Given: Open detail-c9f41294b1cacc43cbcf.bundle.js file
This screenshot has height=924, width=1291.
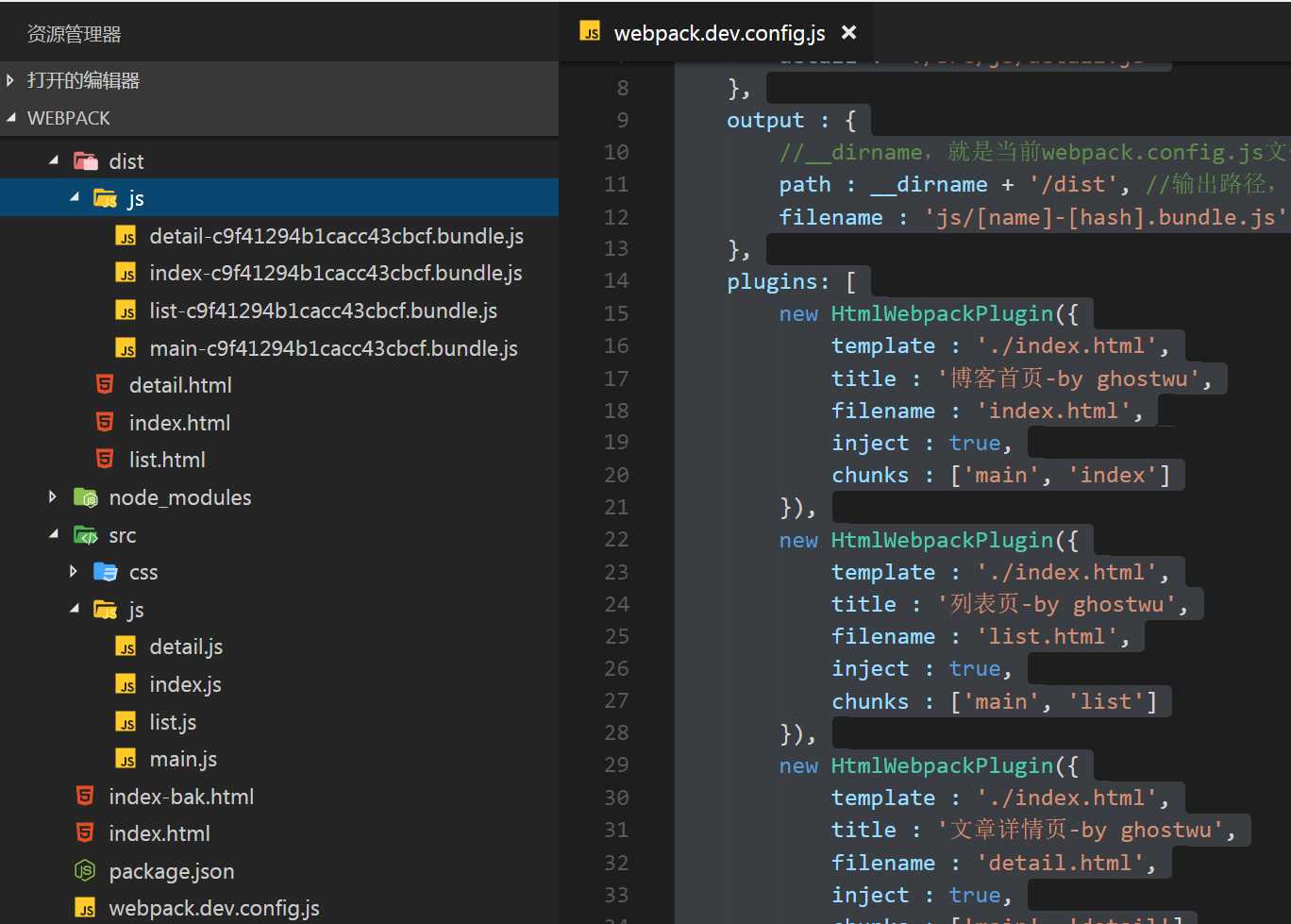Looking at the screenshot, I should (336, 236).
